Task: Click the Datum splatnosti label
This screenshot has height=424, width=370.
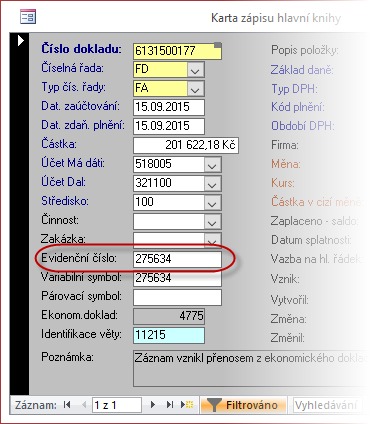Action: [x=311, y=240]
